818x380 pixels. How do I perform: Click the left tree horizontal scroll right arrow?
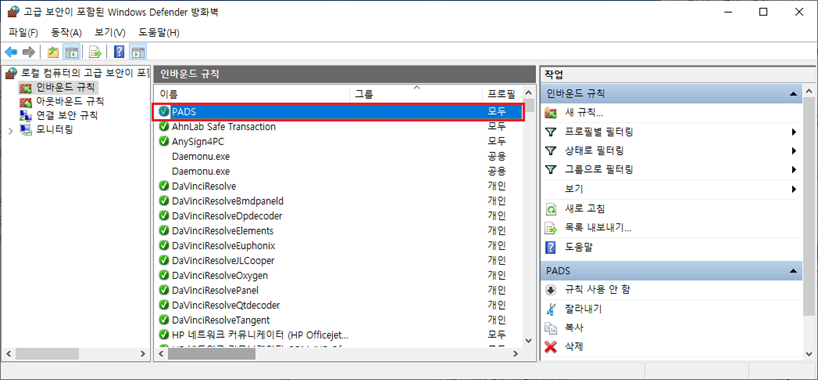click(x=143, y=353)
